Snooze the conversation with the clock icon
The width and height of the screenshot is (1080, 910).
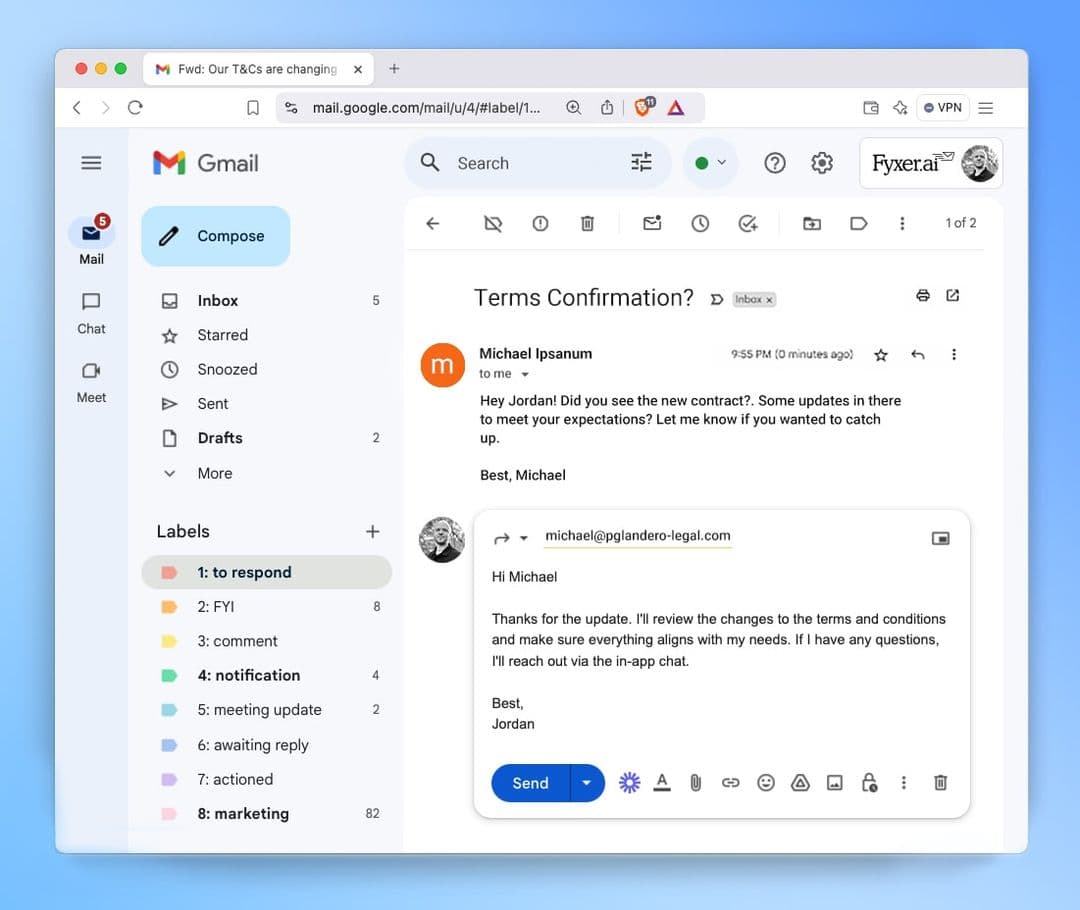(700, 223)
